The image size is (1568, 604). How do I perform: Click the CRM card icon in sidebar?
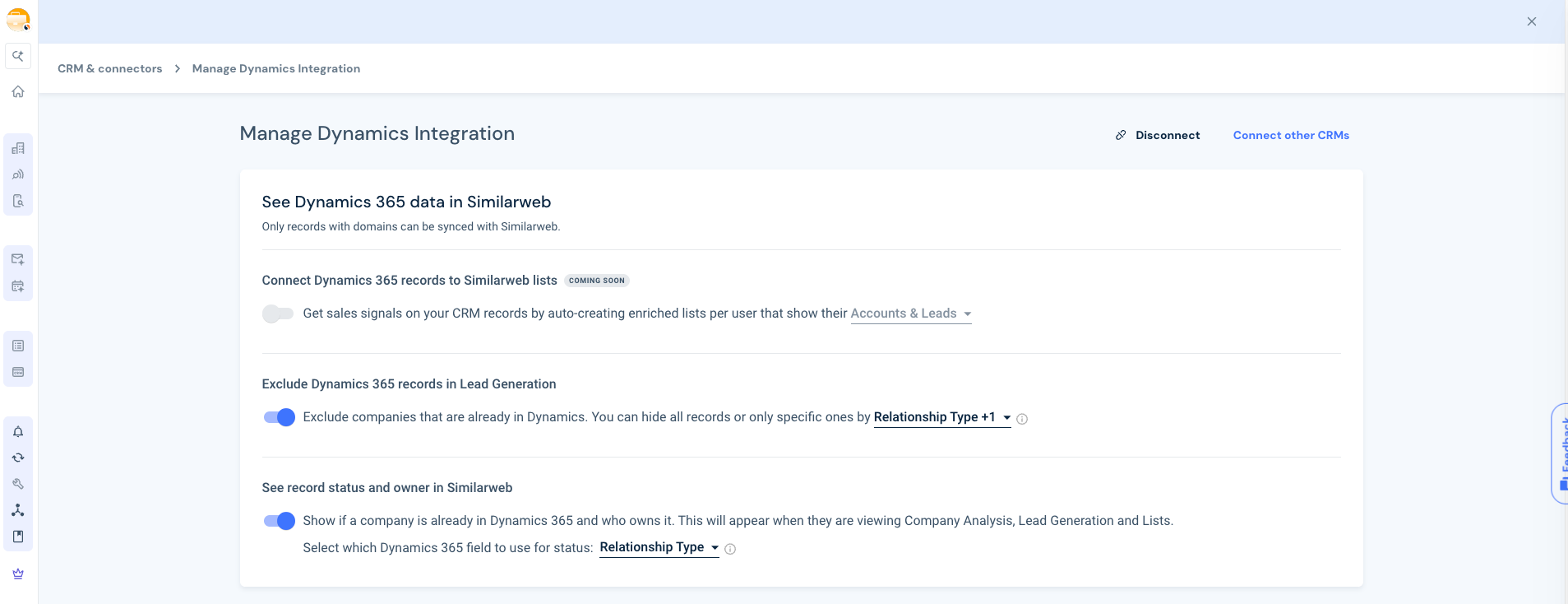[x=18, y=372]
